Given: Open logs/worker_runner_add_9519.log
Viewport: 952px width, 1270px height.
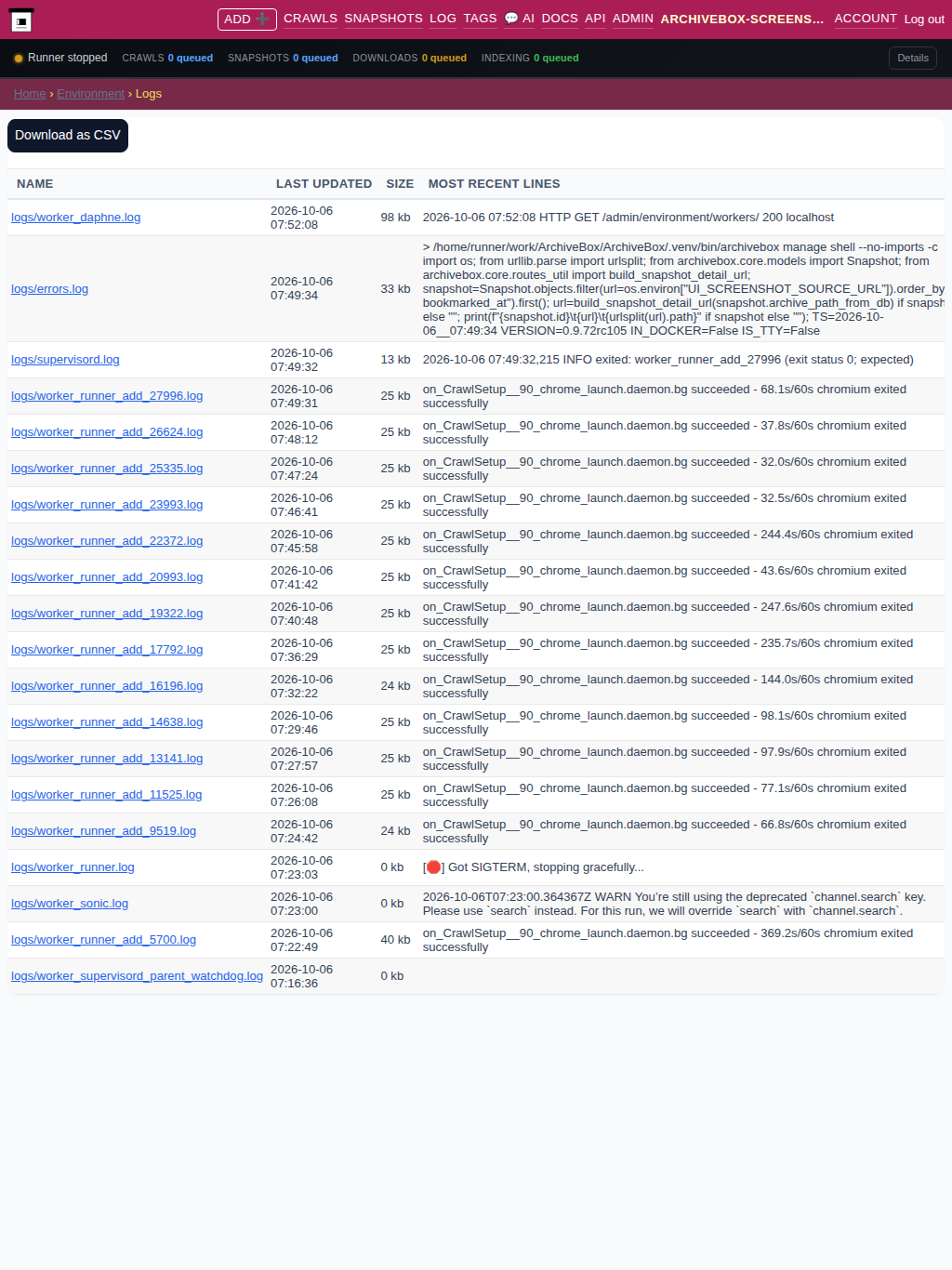Looking at the screenshot, I should click(x=103, y=831).
